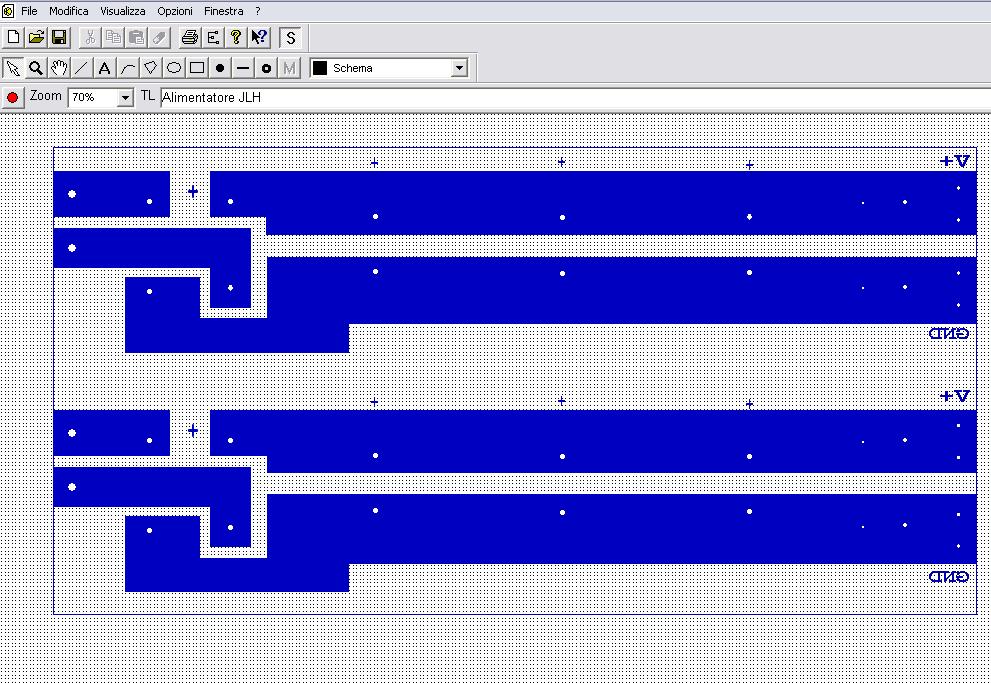Click the upper mirrored +V label

(954, 161)
